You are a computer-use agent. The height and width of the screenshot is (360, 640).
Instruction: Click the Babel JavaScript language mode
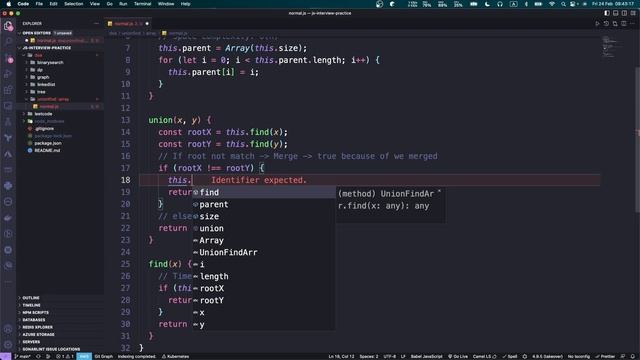(426, 356)
